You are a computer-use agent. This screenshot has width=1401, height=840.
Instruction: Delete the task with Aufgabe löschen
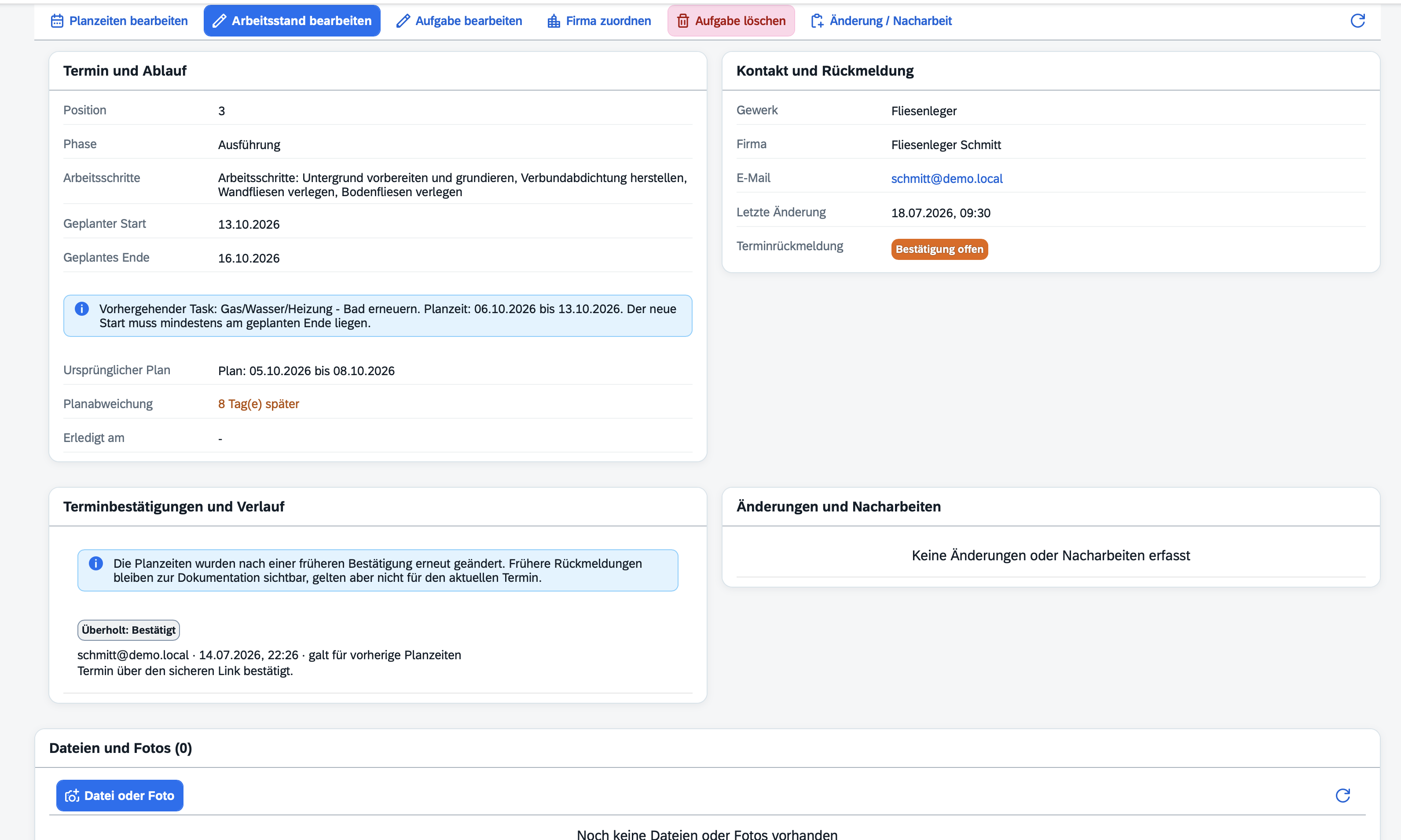tap(731, 21)
